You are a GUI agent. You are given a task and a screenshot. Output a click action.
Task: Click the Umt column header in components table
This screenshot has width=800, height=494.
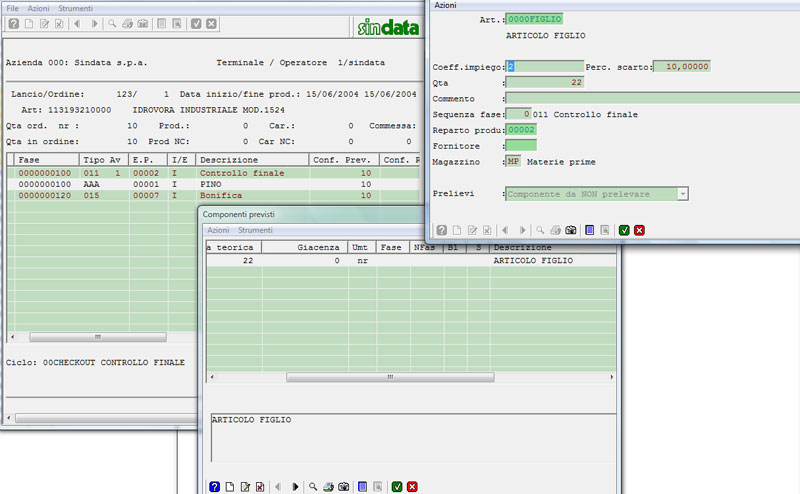click(362, 247)
